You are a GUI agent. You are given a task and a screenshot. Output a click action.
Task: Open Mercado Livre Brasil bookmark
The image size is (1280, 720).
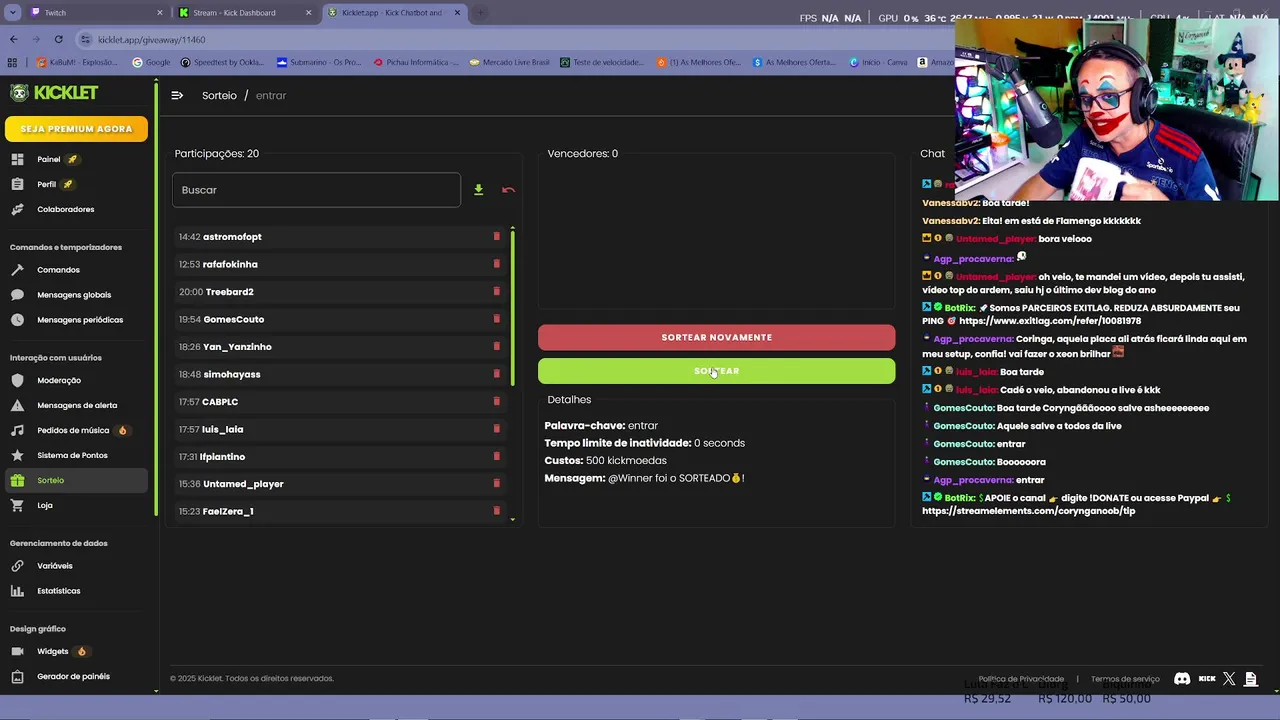509,62
